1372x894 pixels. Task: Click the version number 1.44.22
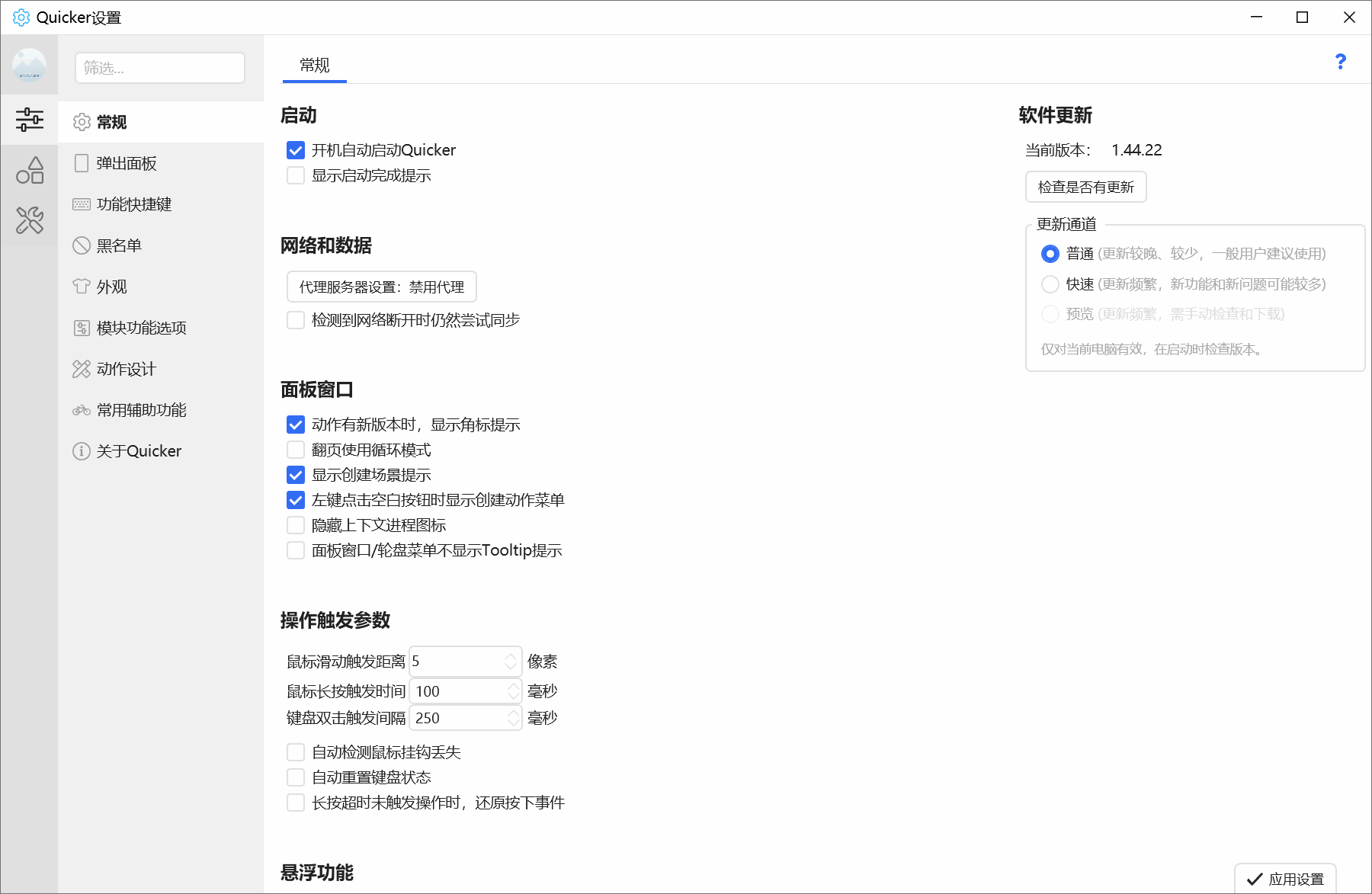pos(1136,150)
